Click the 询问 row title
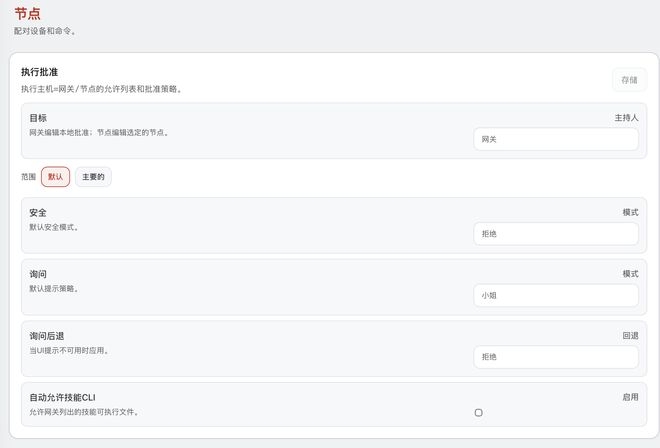The height and width of the screenshot is (448, 660). pyautogui.click(x=38, y=274)
